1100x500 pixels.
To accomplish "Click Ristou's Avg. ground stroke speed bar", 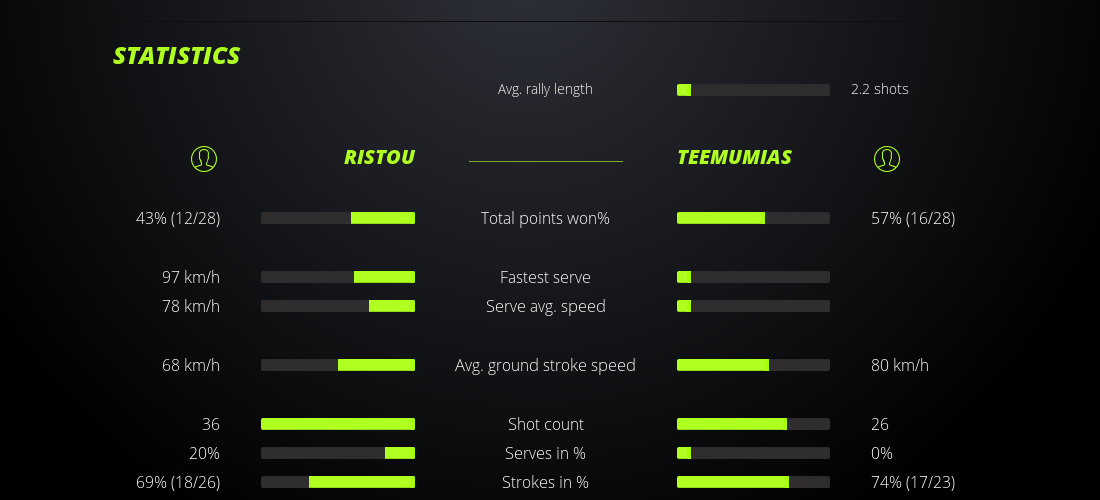I will [338, 365].
